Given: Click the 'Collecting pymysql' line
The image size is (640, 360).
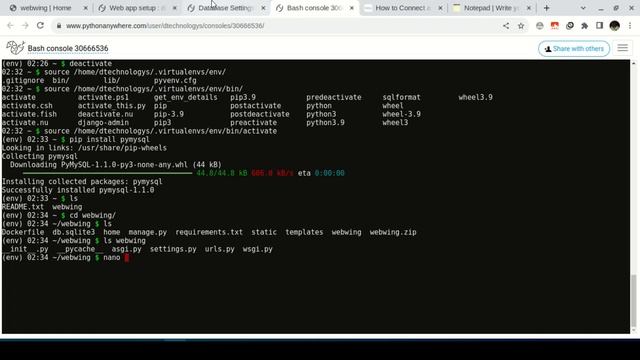Looking at the screenshot, I should [40, 156].
